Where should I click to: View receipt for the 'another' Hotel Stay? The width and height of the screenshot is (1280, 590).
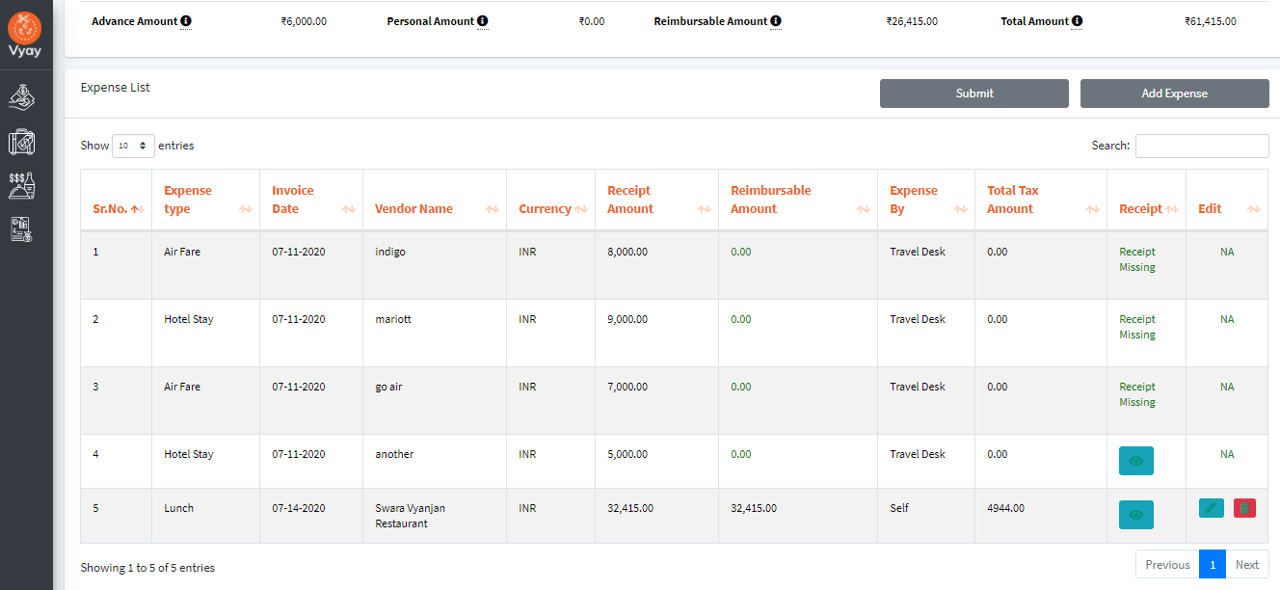pyautogui.click(x=1136, y=461)
